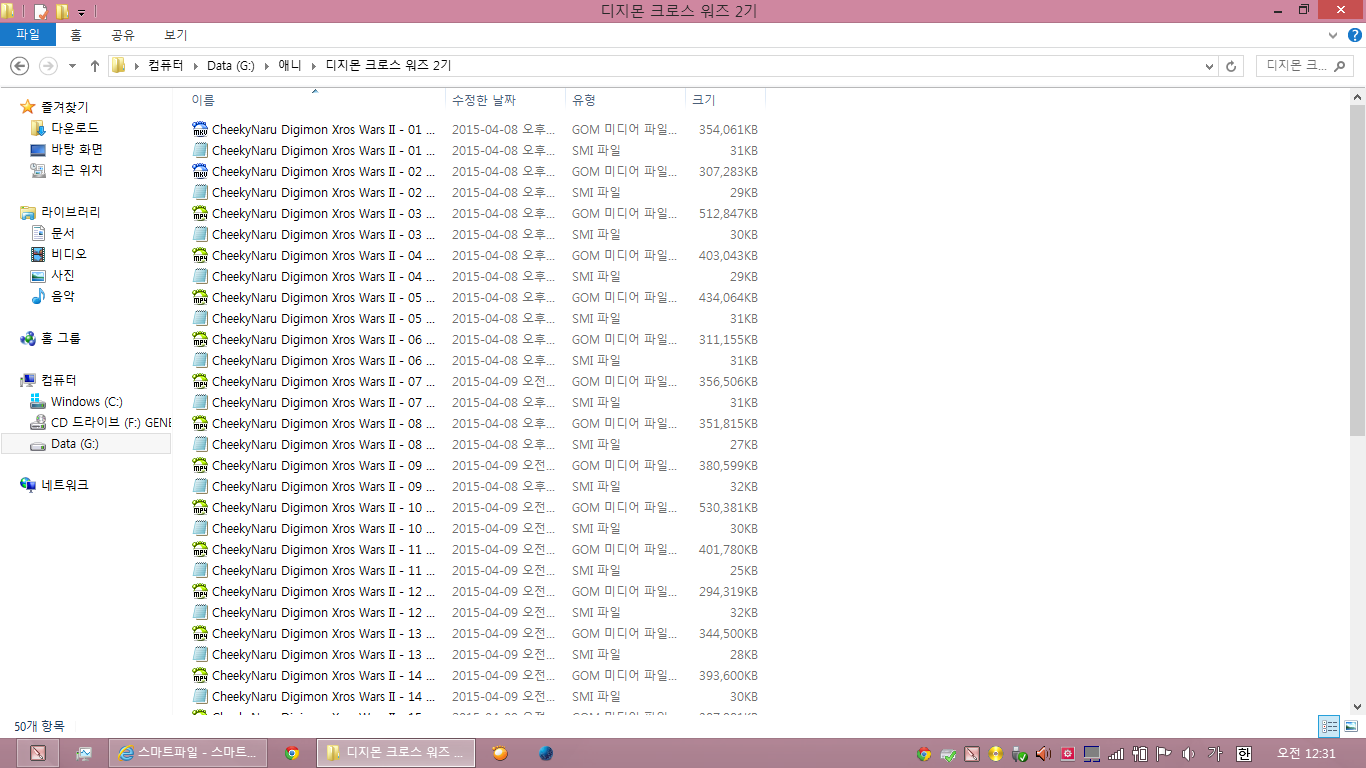Viewport: 1366px width, 768px height.
Task: Select 컴퓨터 in the navigation pane
Action: [x=59, y=380]
